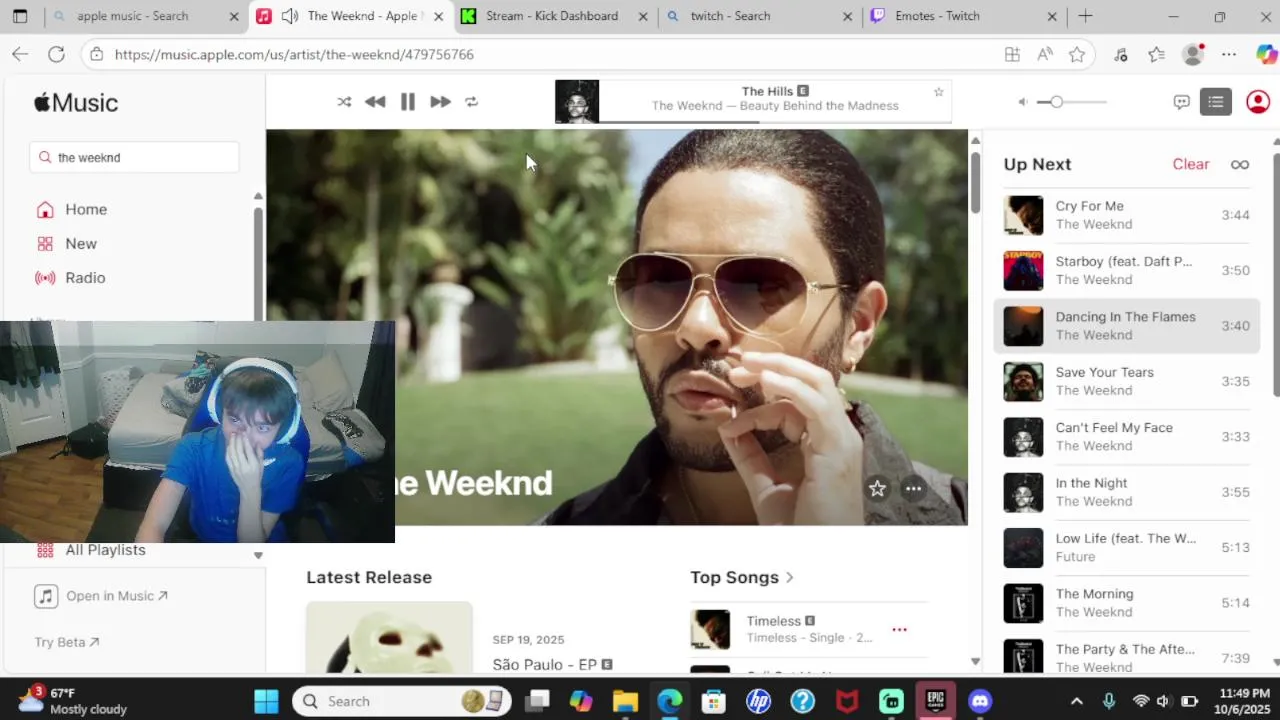This screenshot has width=1280, height=720.
Task: Open São Paulo - EP latest release
Action: coord(552,664)
